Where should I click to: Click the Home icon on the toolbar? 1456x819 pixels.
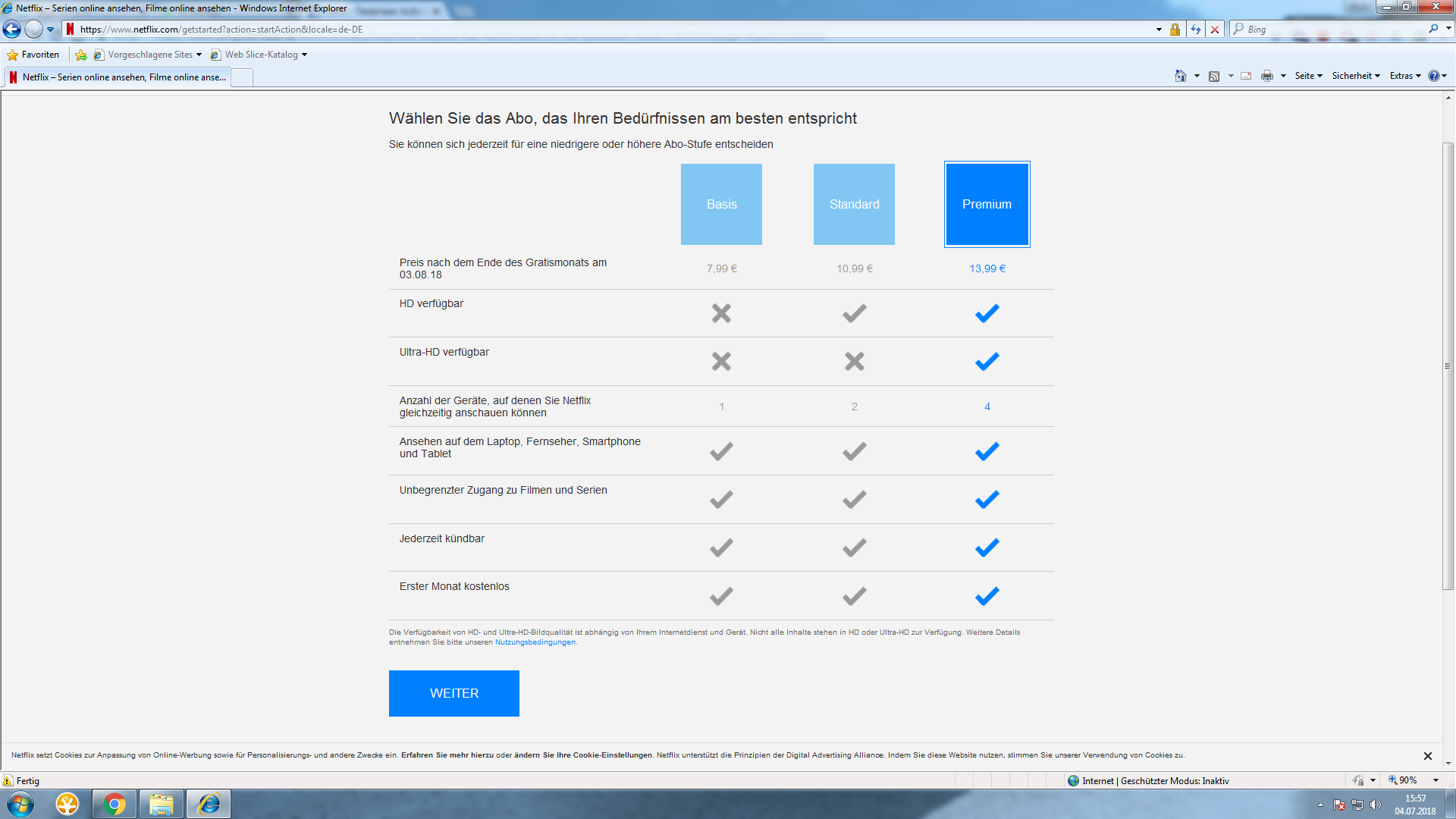[1181, 75]
